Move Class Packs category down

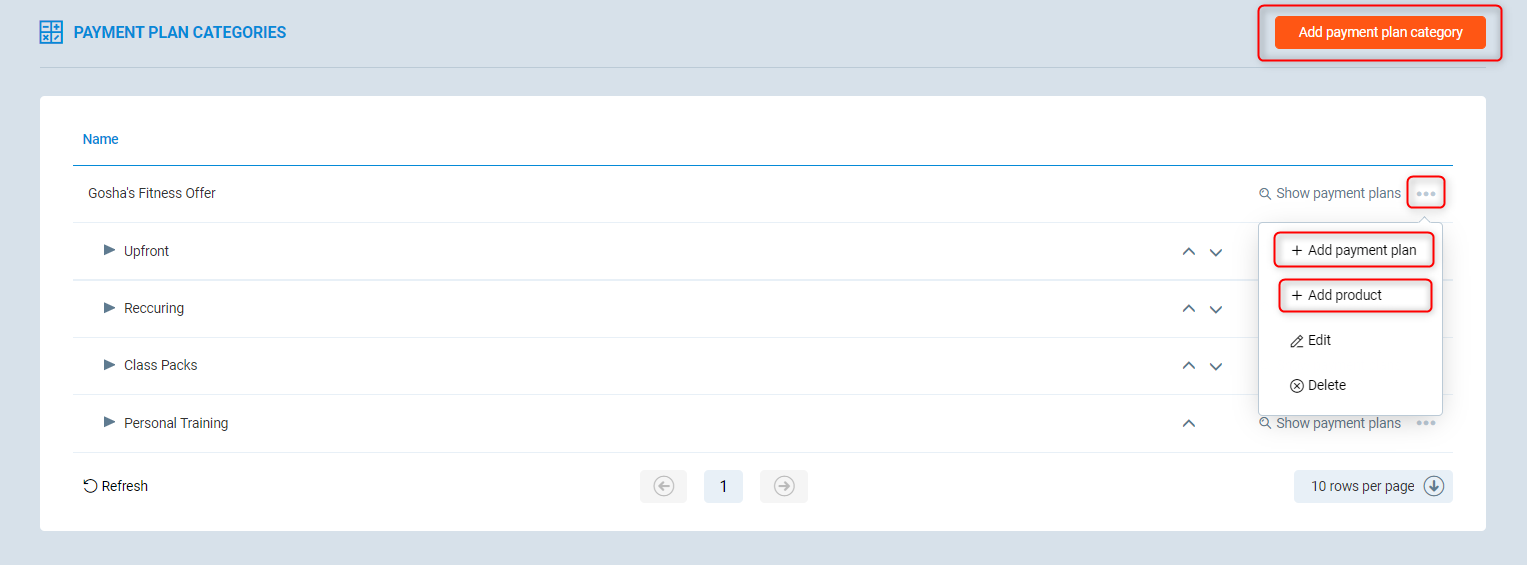coord(1216,366)
